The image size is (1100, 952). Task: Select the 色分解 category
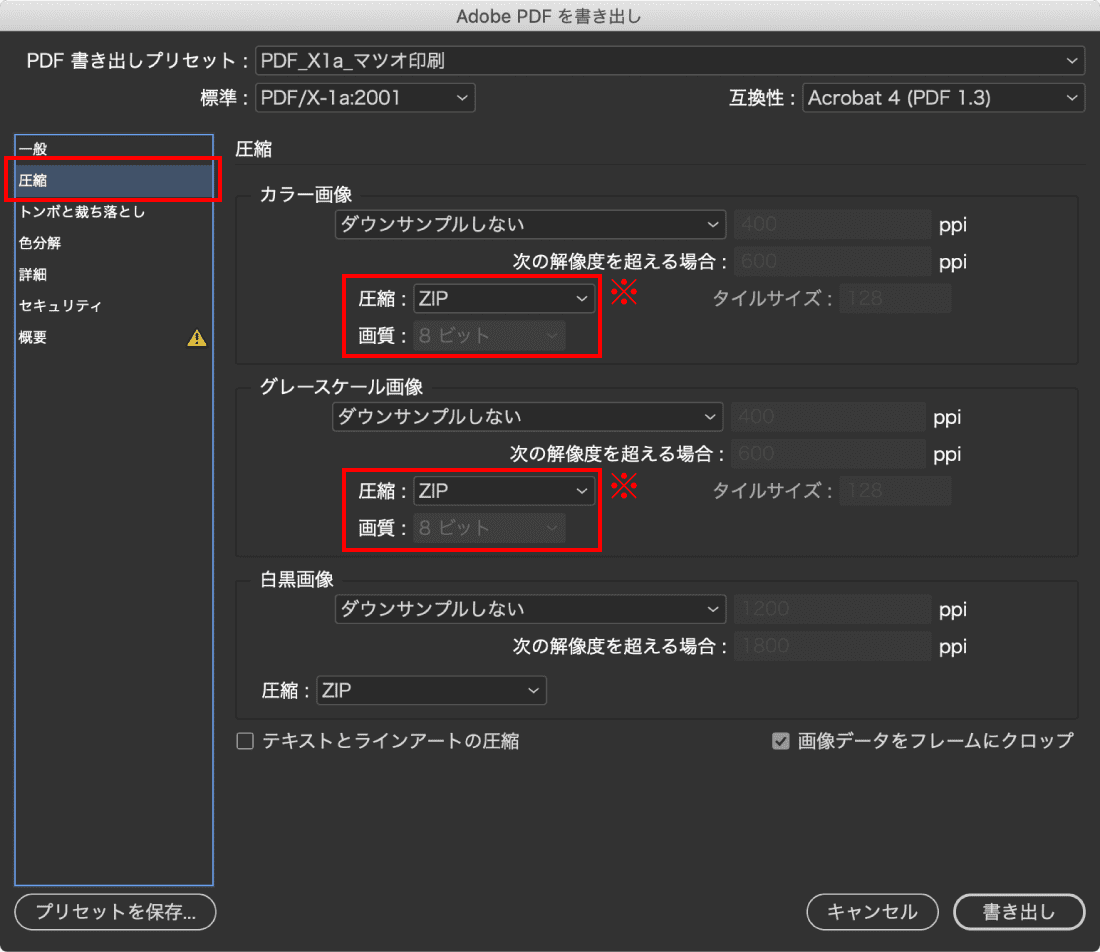point(114,243)
